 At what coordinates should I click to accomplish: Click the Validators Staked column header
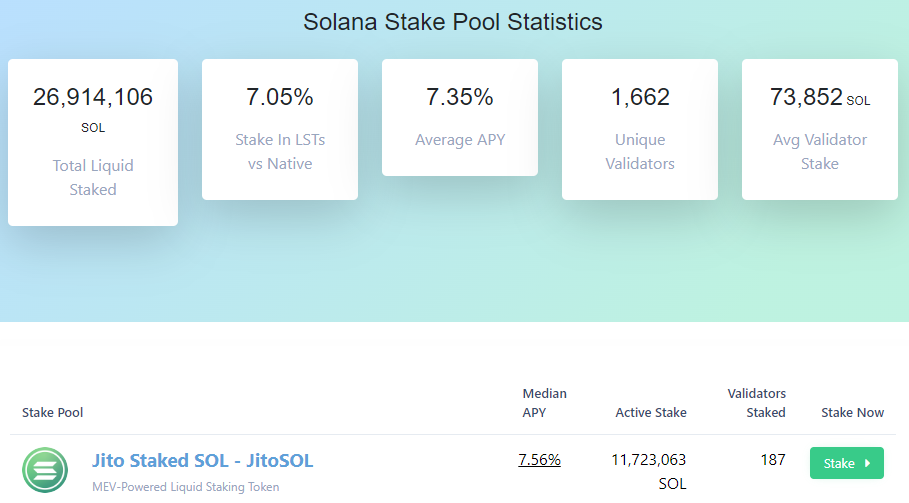pyautogui.click(x=757, y=403)
